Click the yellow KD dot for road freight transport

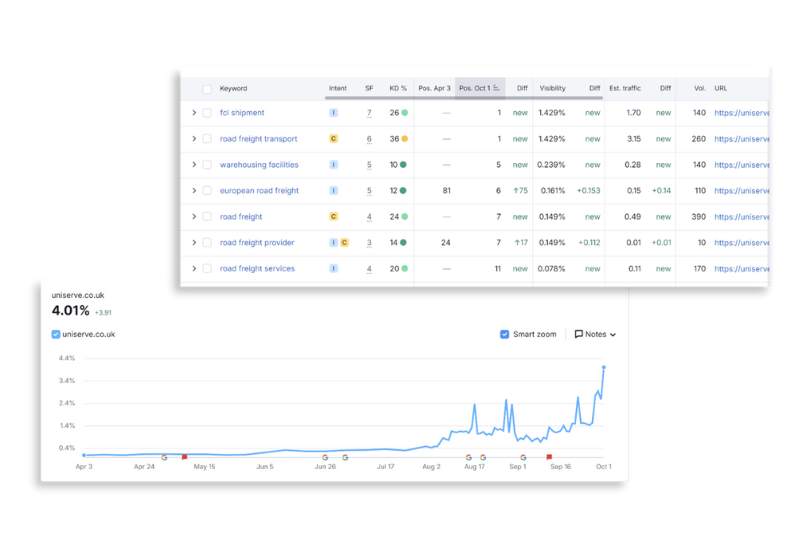[405, 139]
